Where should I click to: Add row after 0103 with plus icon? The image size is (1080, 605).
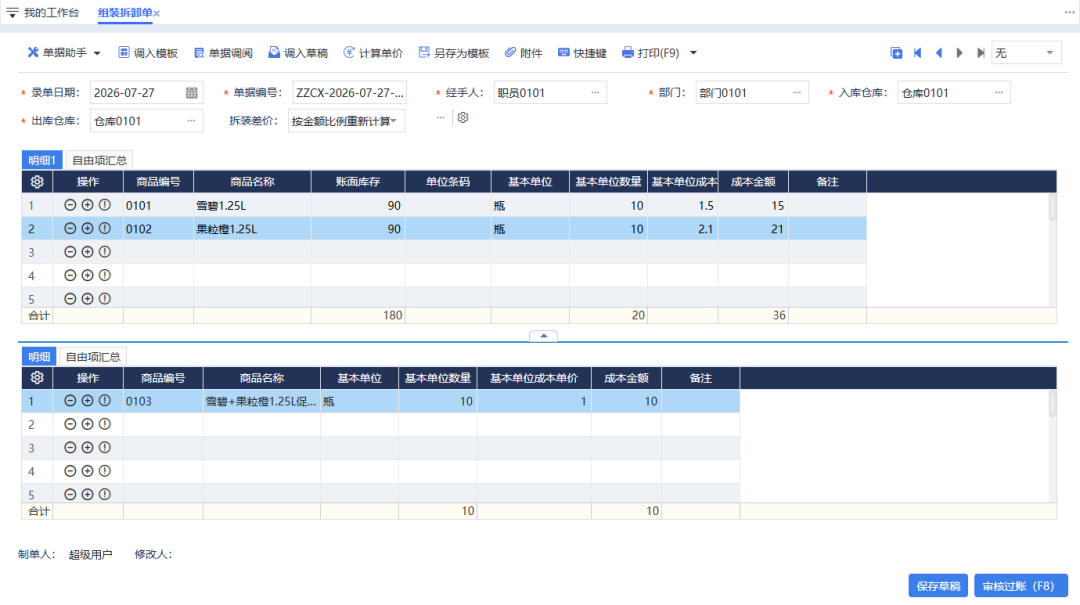[x=87, y=400]
